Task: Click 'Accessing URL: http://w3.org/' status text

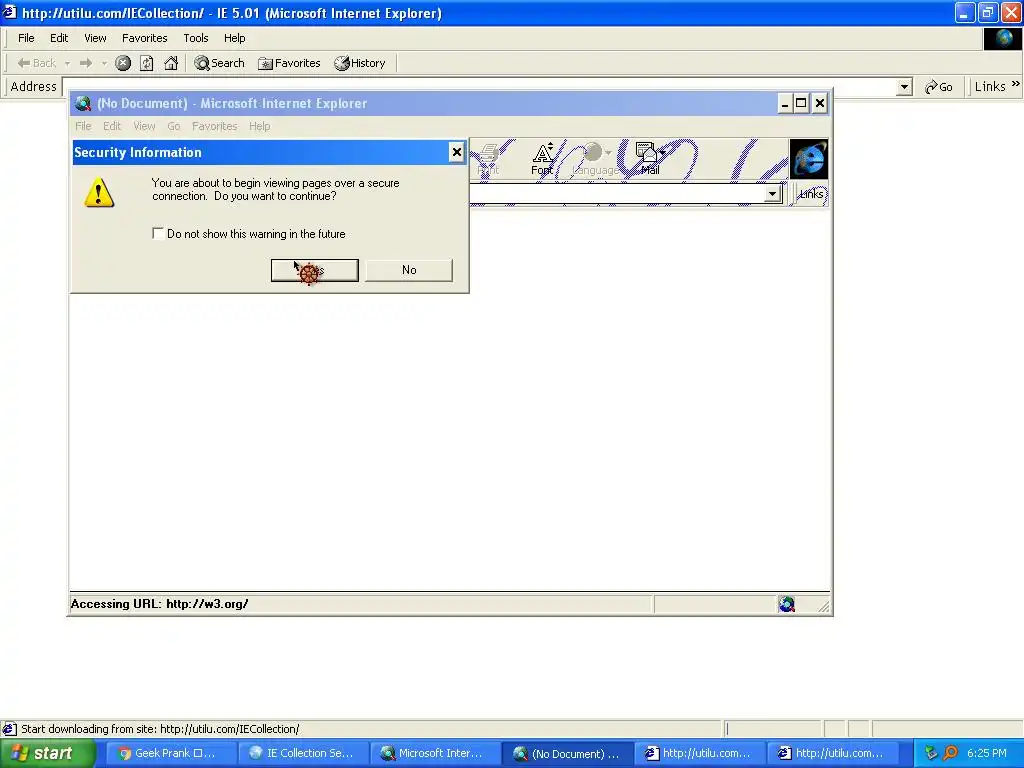Action: (159, 604)
